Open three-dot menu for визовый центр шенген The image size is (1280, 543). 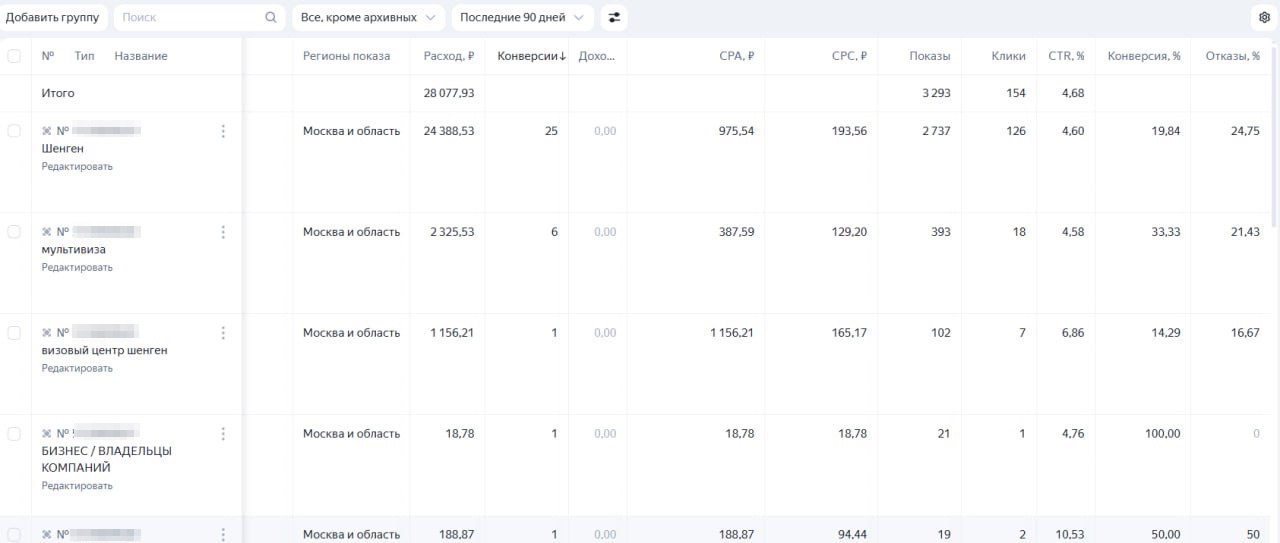(223, 333)
